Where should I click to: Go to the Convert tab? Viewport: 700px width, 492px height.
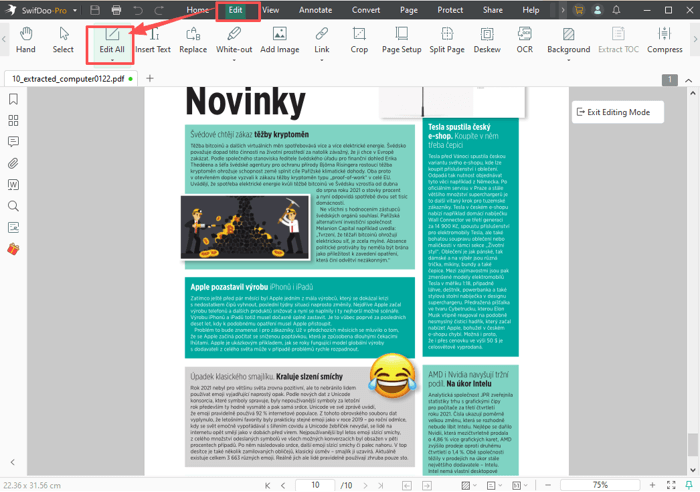(x=366, y=10)
